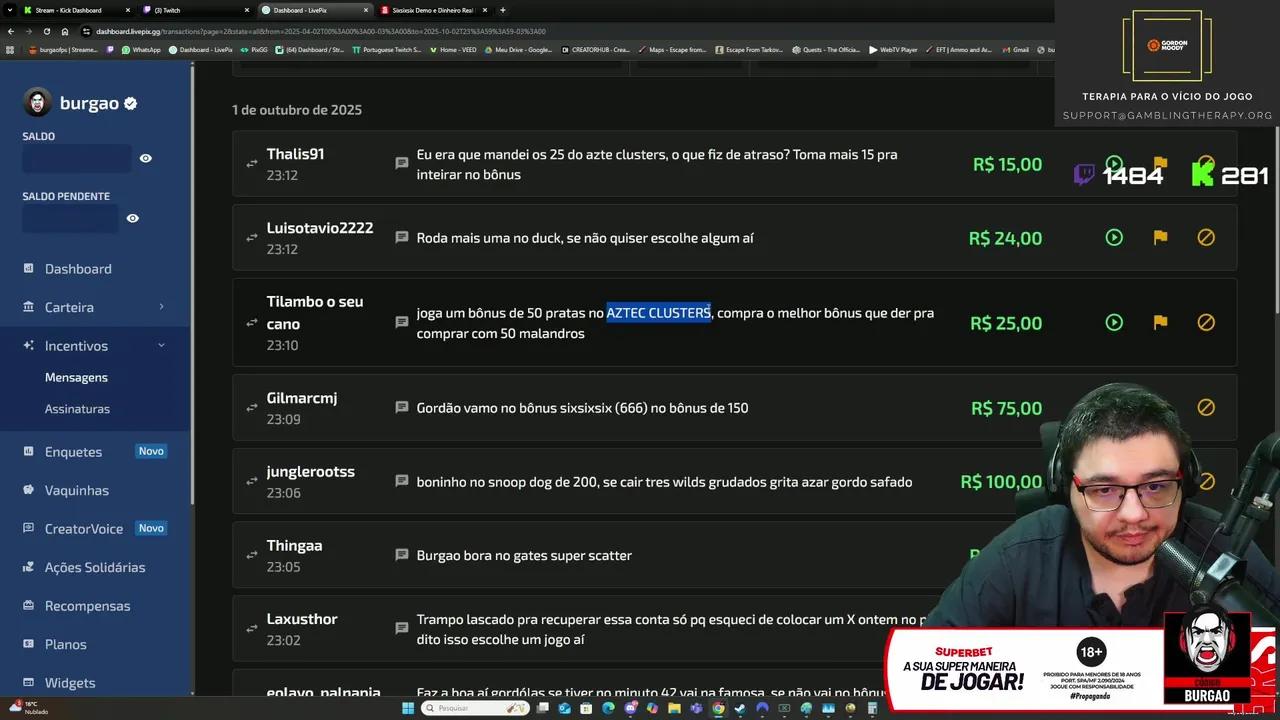Click the burgao profile avatar

pos(38,102)
